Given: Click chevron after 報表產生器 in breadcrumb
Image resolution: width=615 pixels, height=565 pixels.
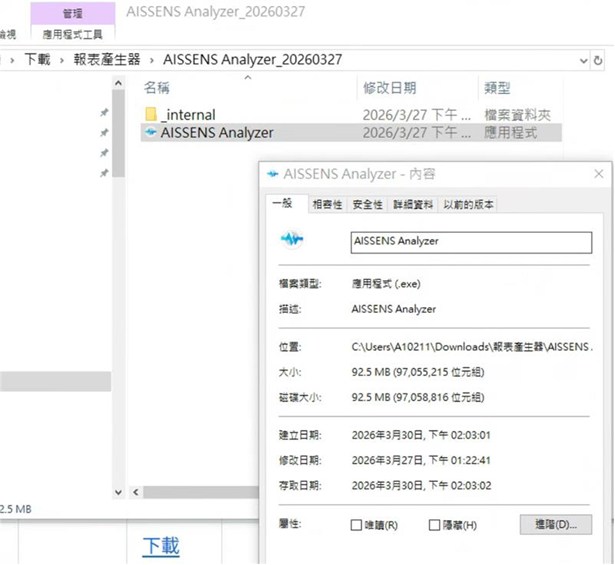Looking at the screenshot, I should 151,60.
